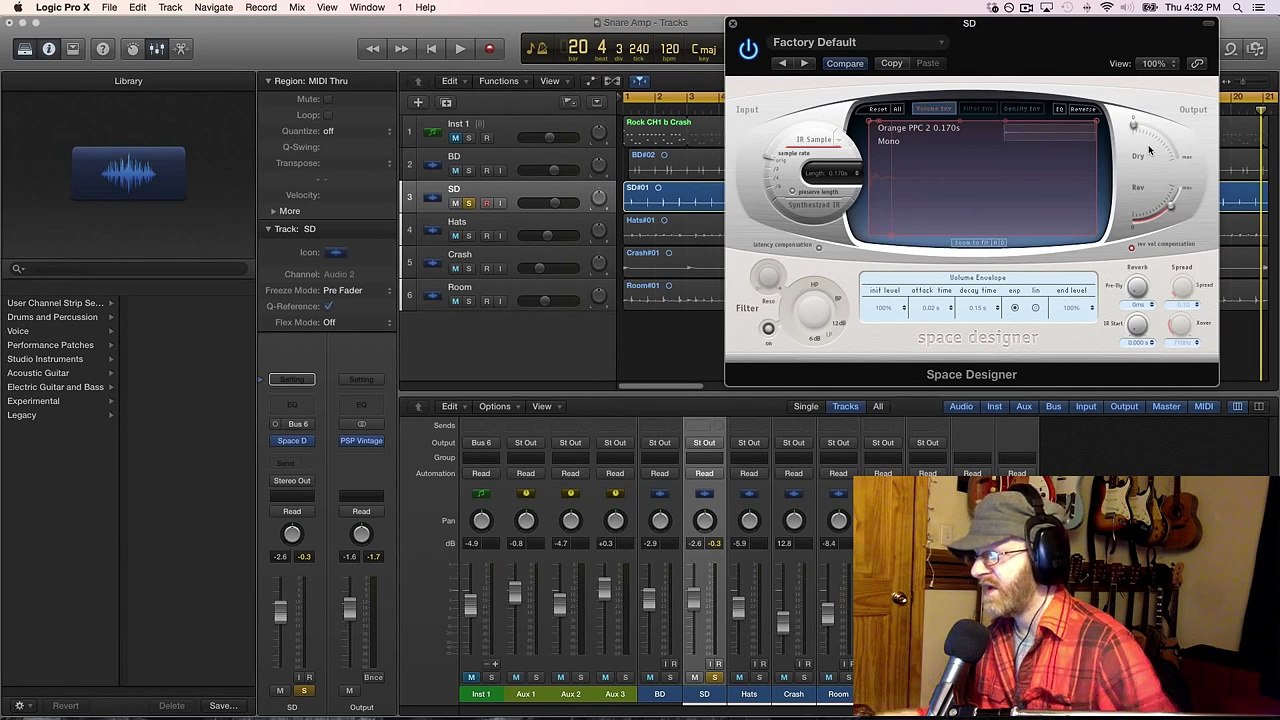The height and width of the screenshot is (720, 1280).
Task: Toggle the Q-Reference checkbox
Action: tap(328, 306)
